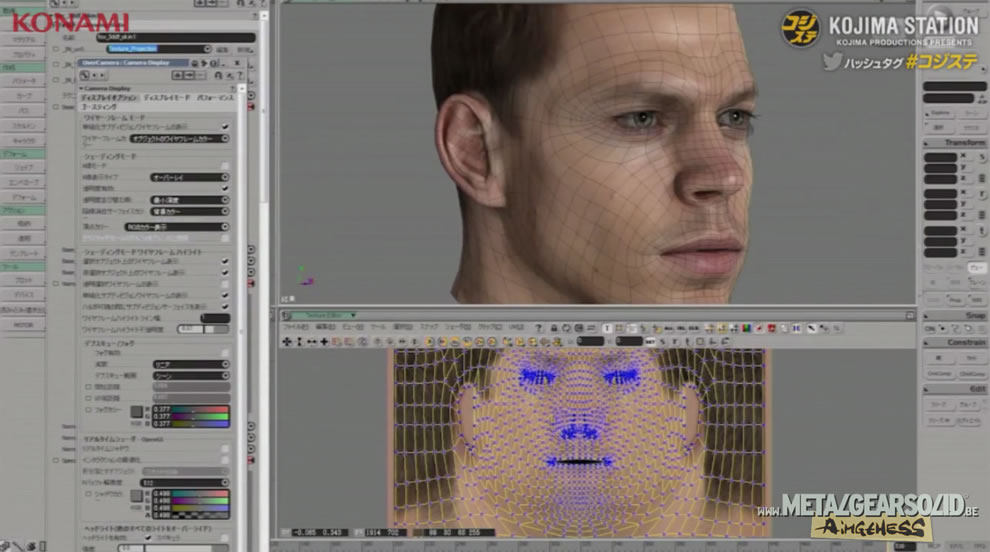Toggle first checkbox in wireframe highlight section
This screenshot has height=552, width=990.
coord(225,261)
